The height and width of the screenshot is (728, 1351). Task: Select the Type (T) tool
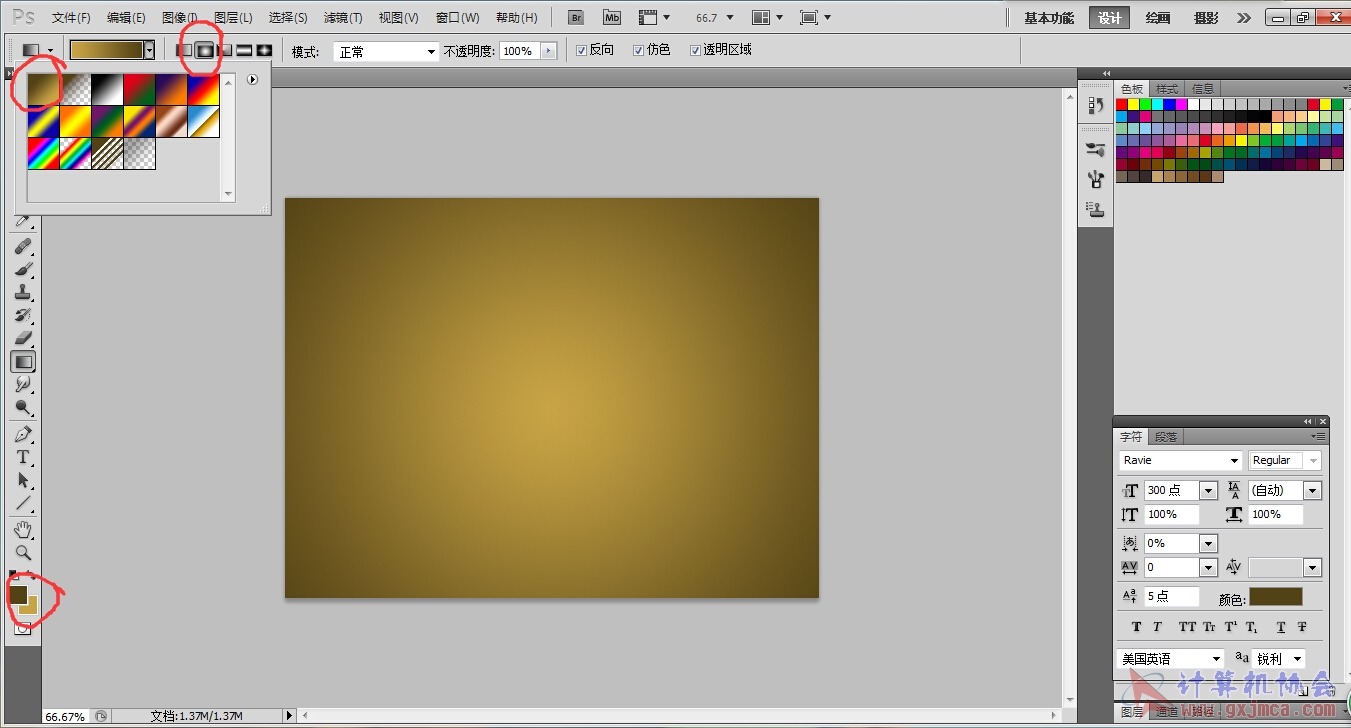[23, 457]
